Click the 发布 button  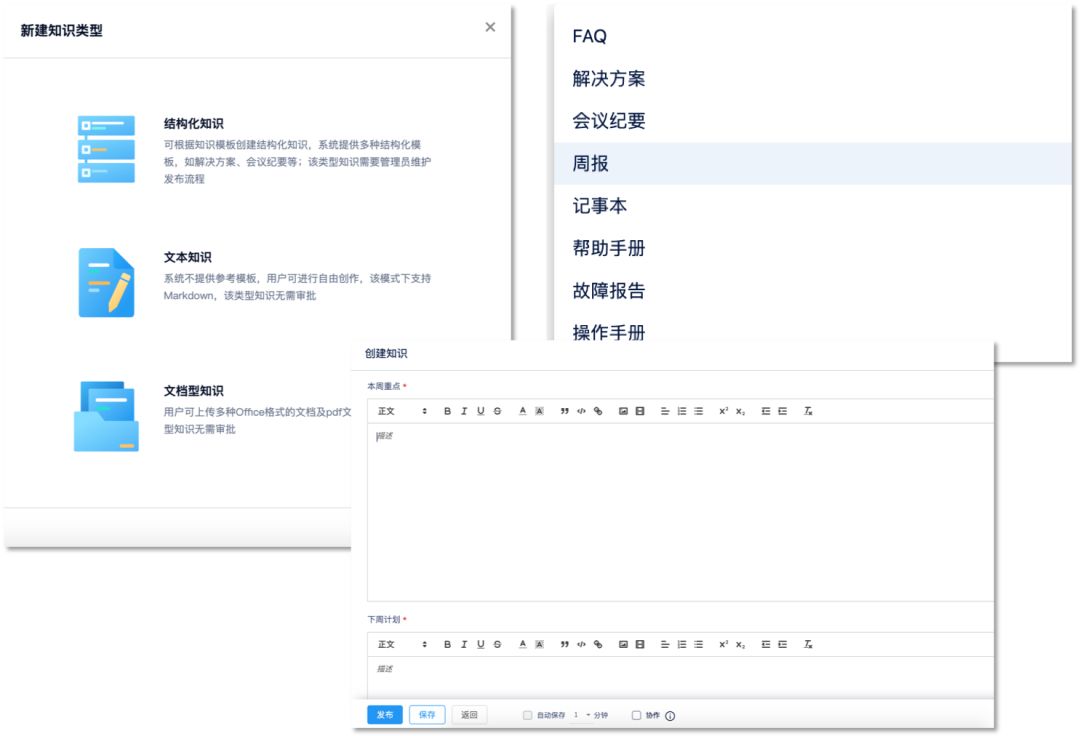point(385,715)
